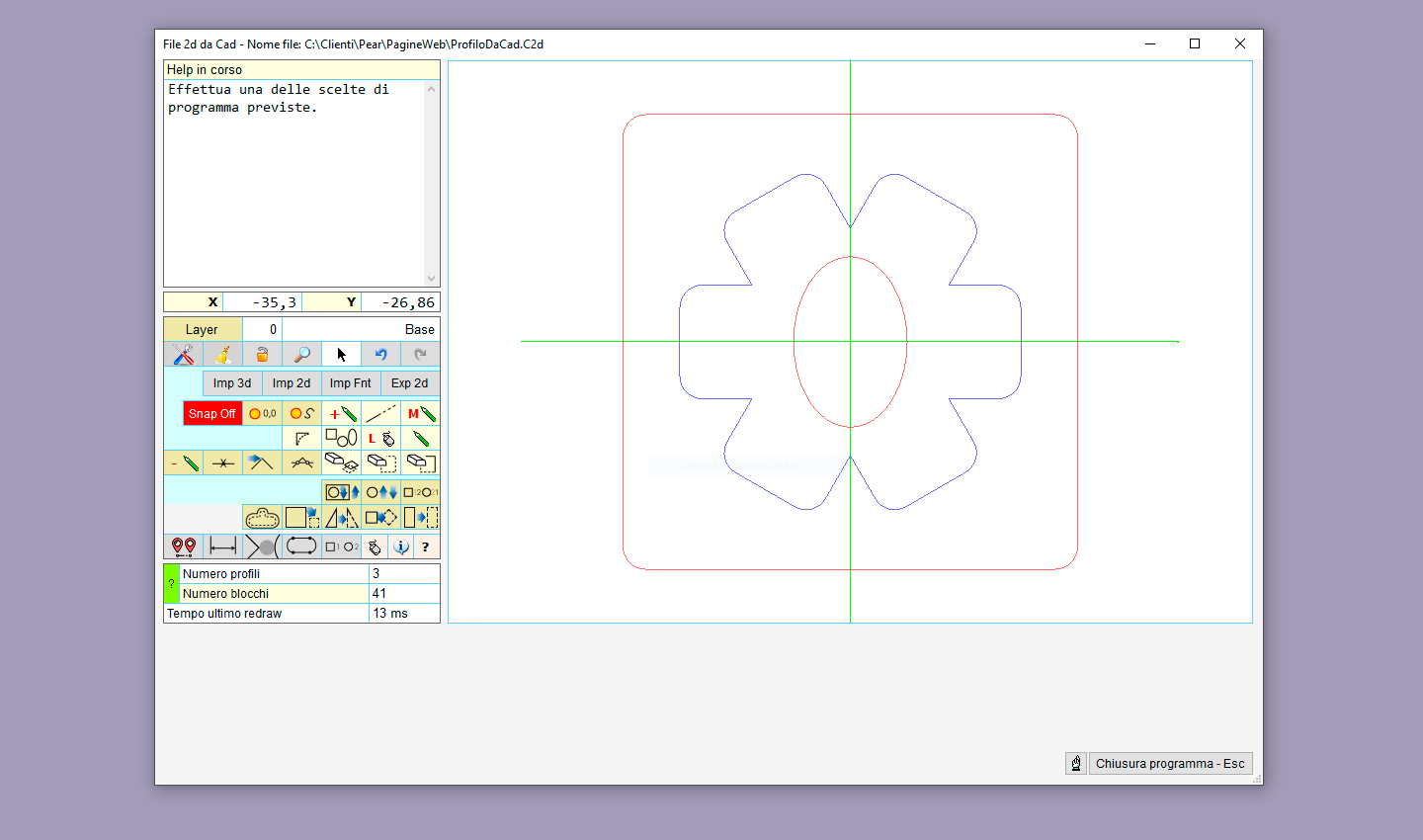1423x840 pixels.
Task: Click mouse icon next to Chiusura programma
Action: coord(1076,763)
